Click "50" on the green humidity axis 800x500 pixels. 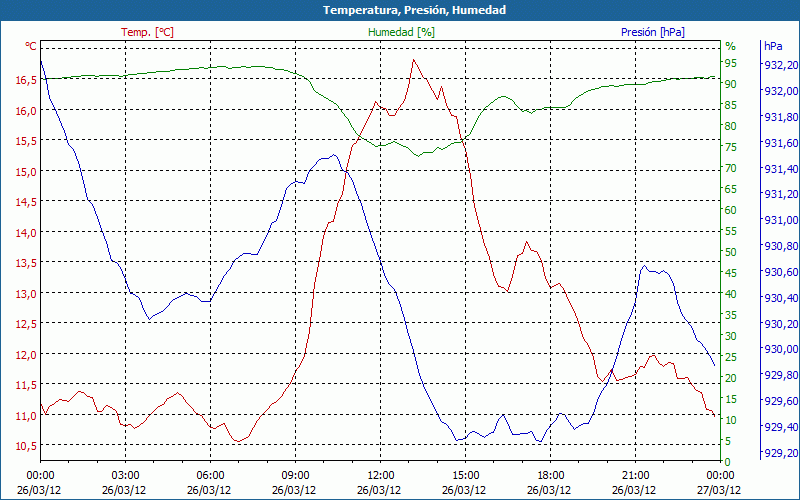(731, 252)
